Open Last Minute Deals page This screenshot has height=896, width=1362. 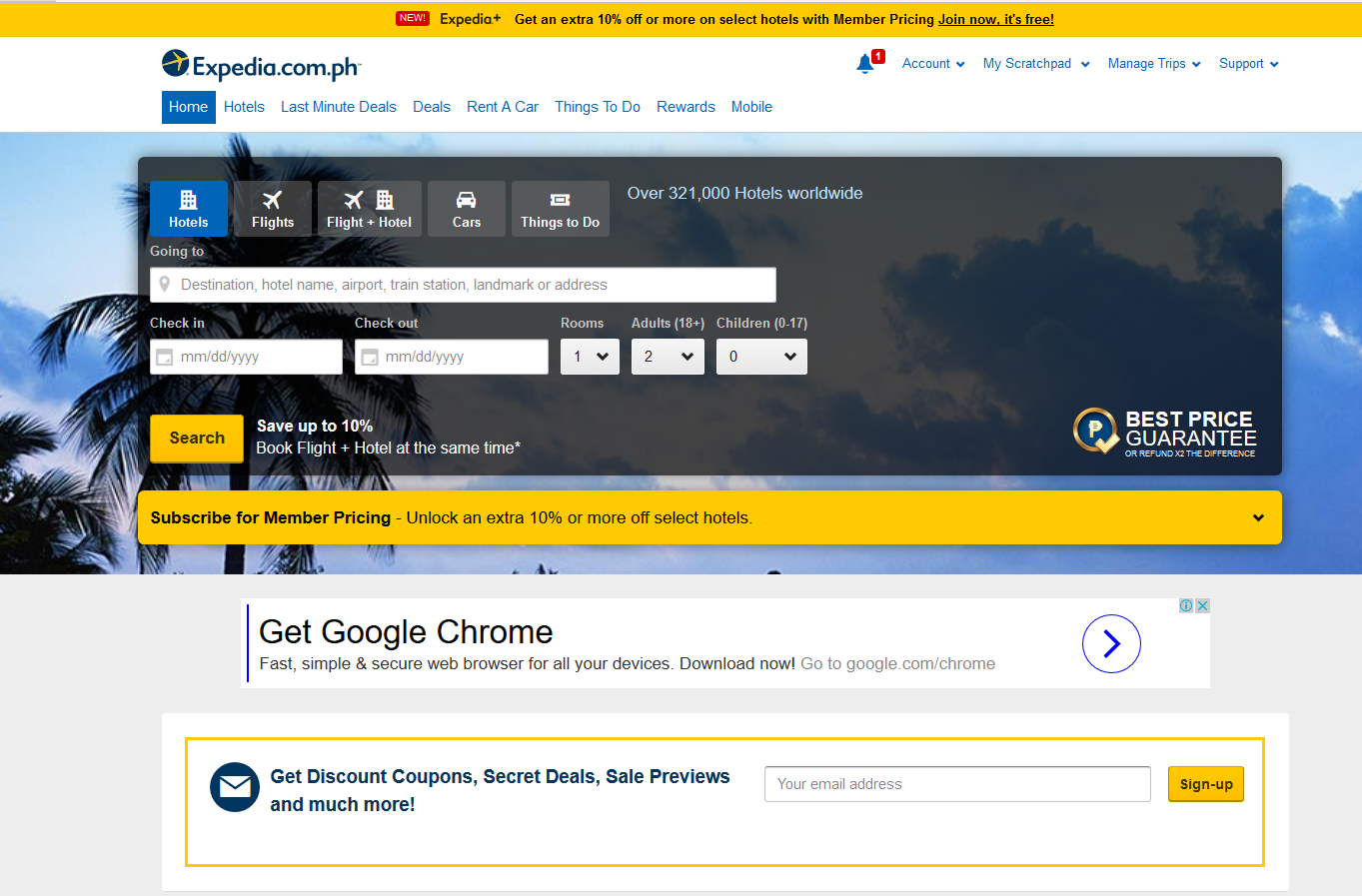click(x=339, y=107)
